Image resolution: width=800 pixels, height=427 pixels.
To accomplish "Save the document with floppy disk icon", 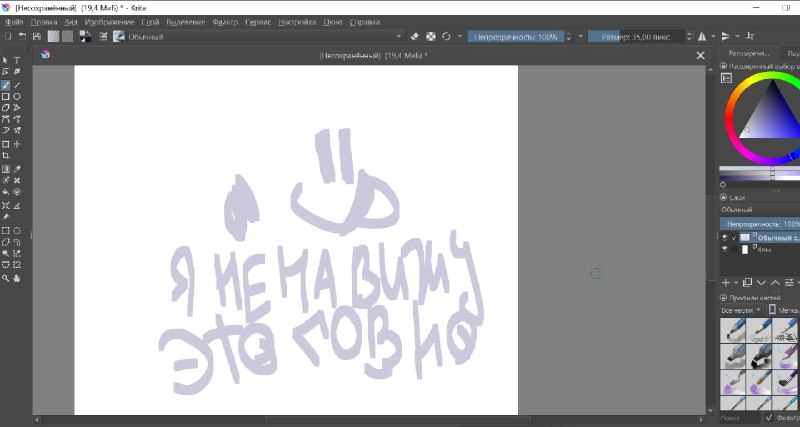I will 37,36.
